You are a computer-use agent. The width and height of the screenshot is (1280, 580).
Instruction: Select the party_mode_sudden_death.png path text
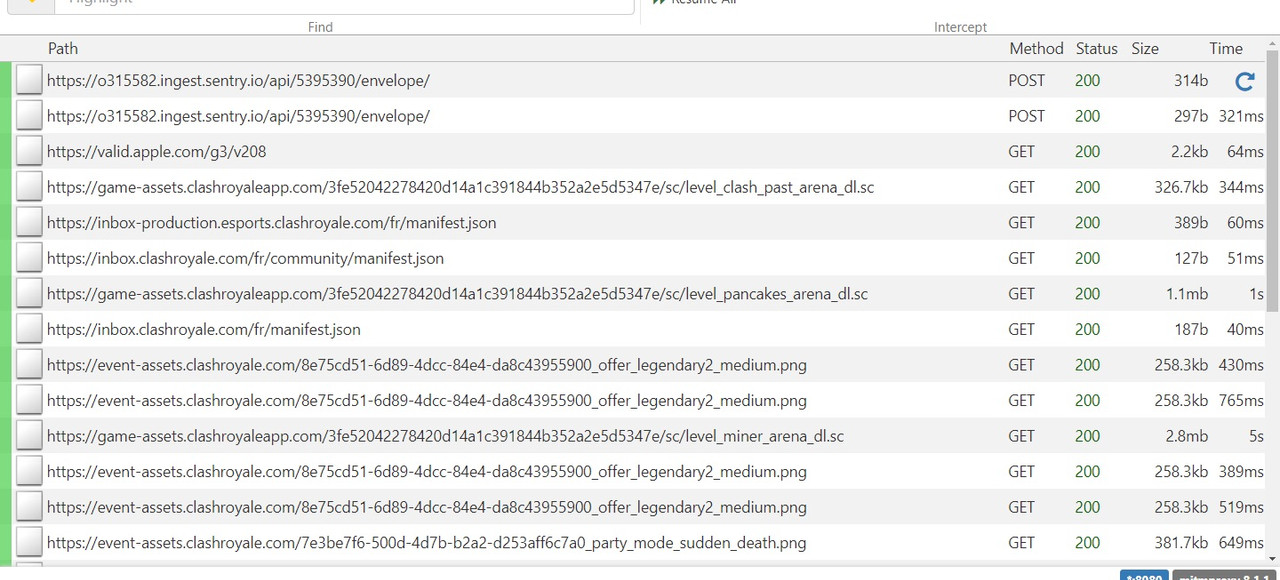click(426, 543)
